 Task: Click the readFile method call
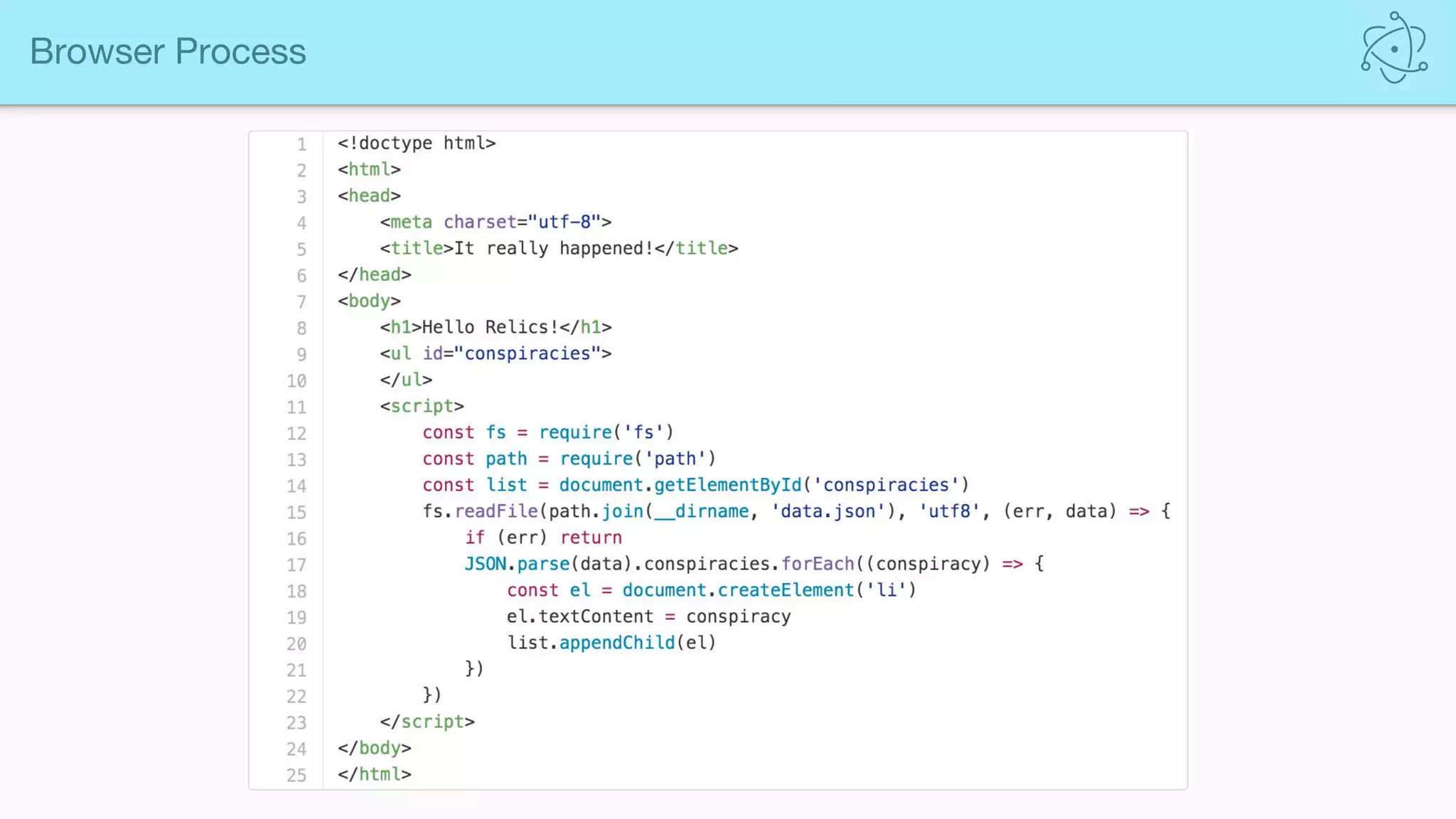pos(496,511)
